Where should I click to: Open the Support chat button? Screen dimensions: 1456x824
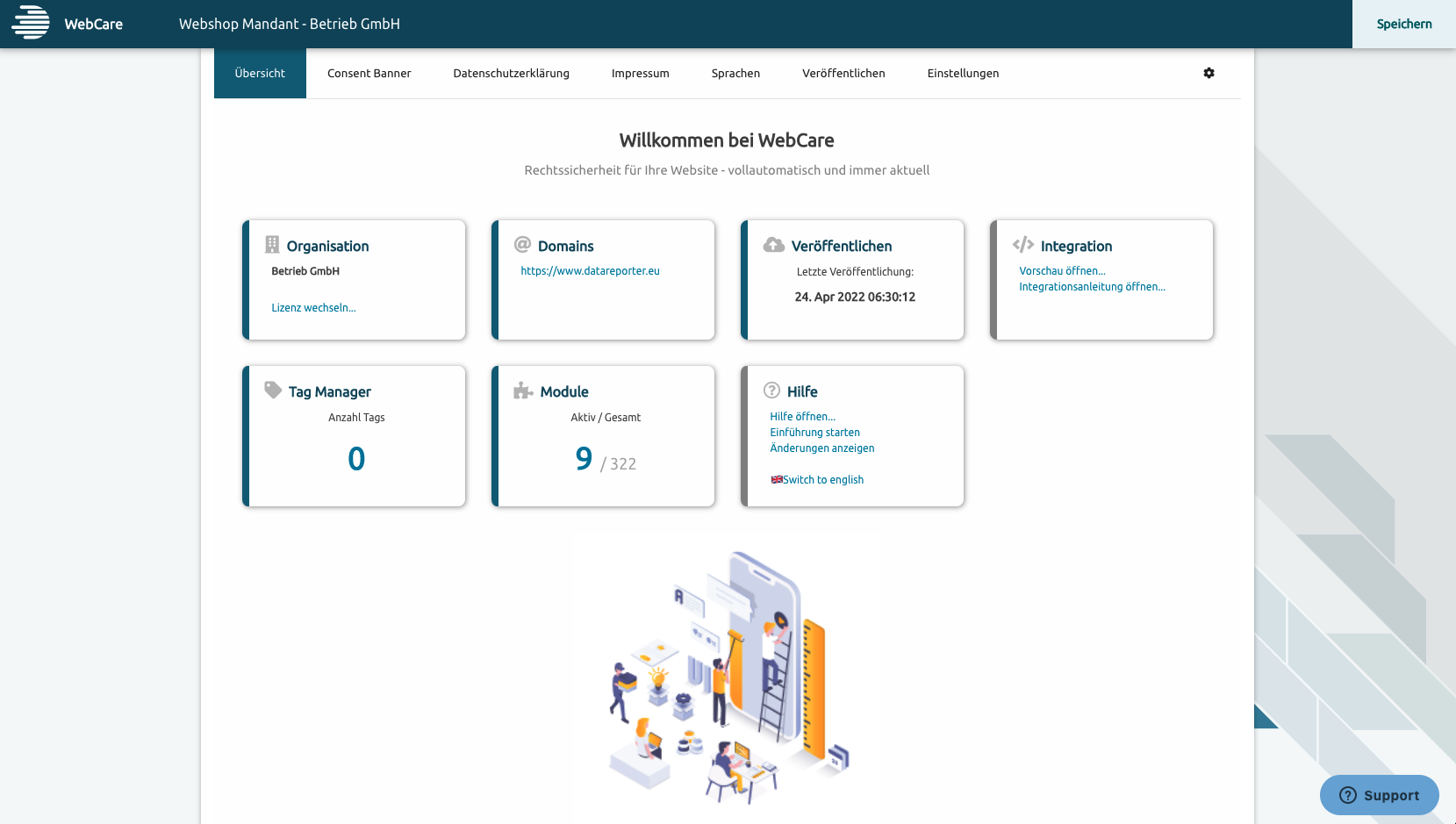(1379, 795)
